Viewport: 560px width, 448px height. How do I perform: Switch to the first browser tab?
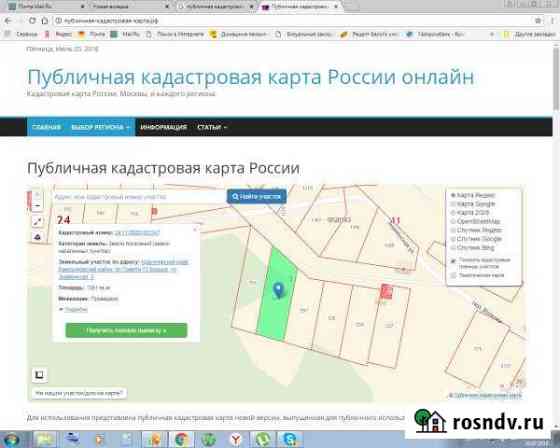45,6
